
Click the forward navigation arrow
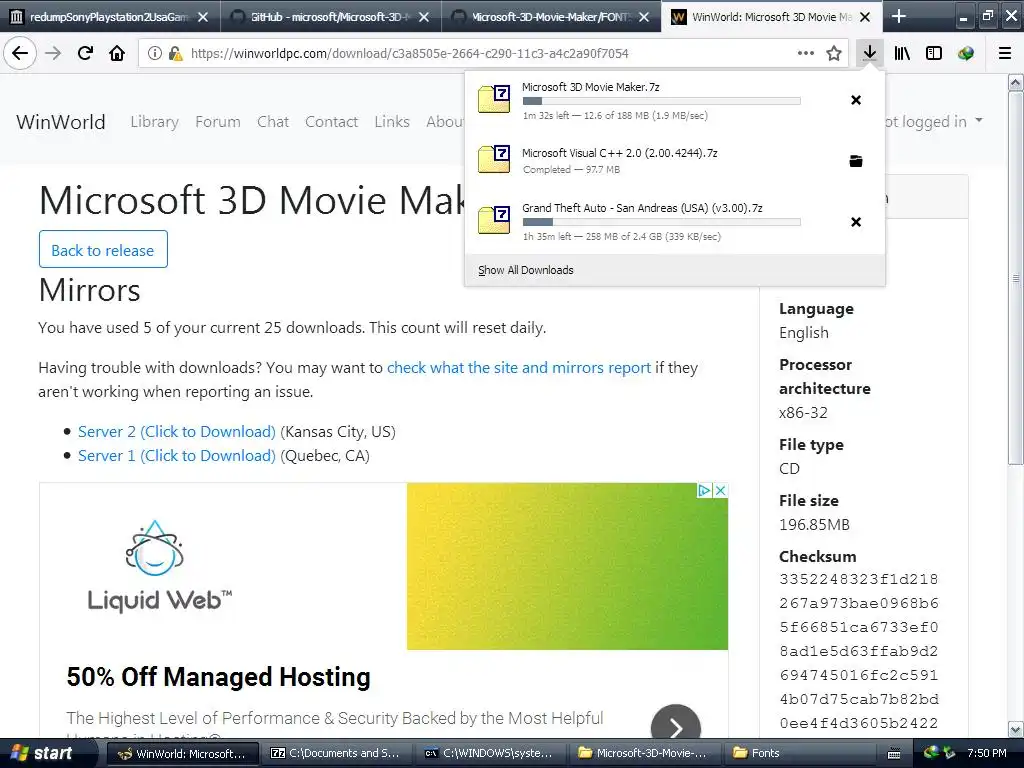53,54
